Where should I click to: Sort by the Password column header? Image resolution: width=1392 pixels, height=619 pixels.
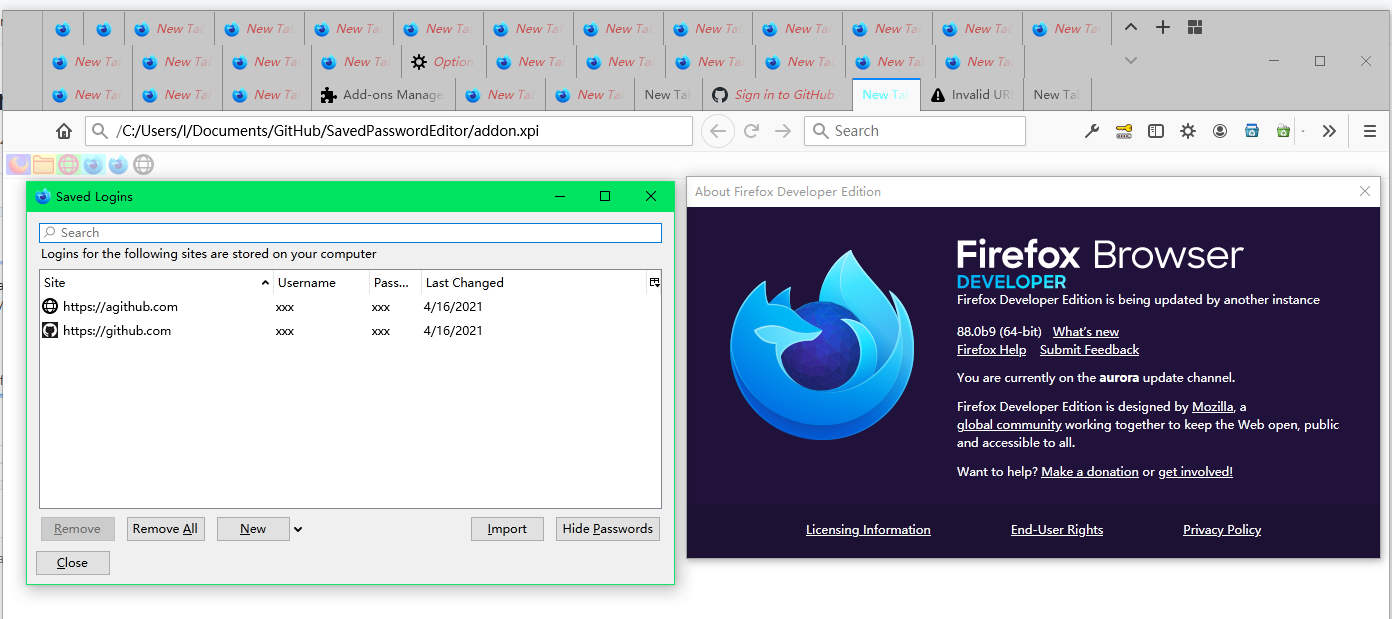click(x=395, y=283)
